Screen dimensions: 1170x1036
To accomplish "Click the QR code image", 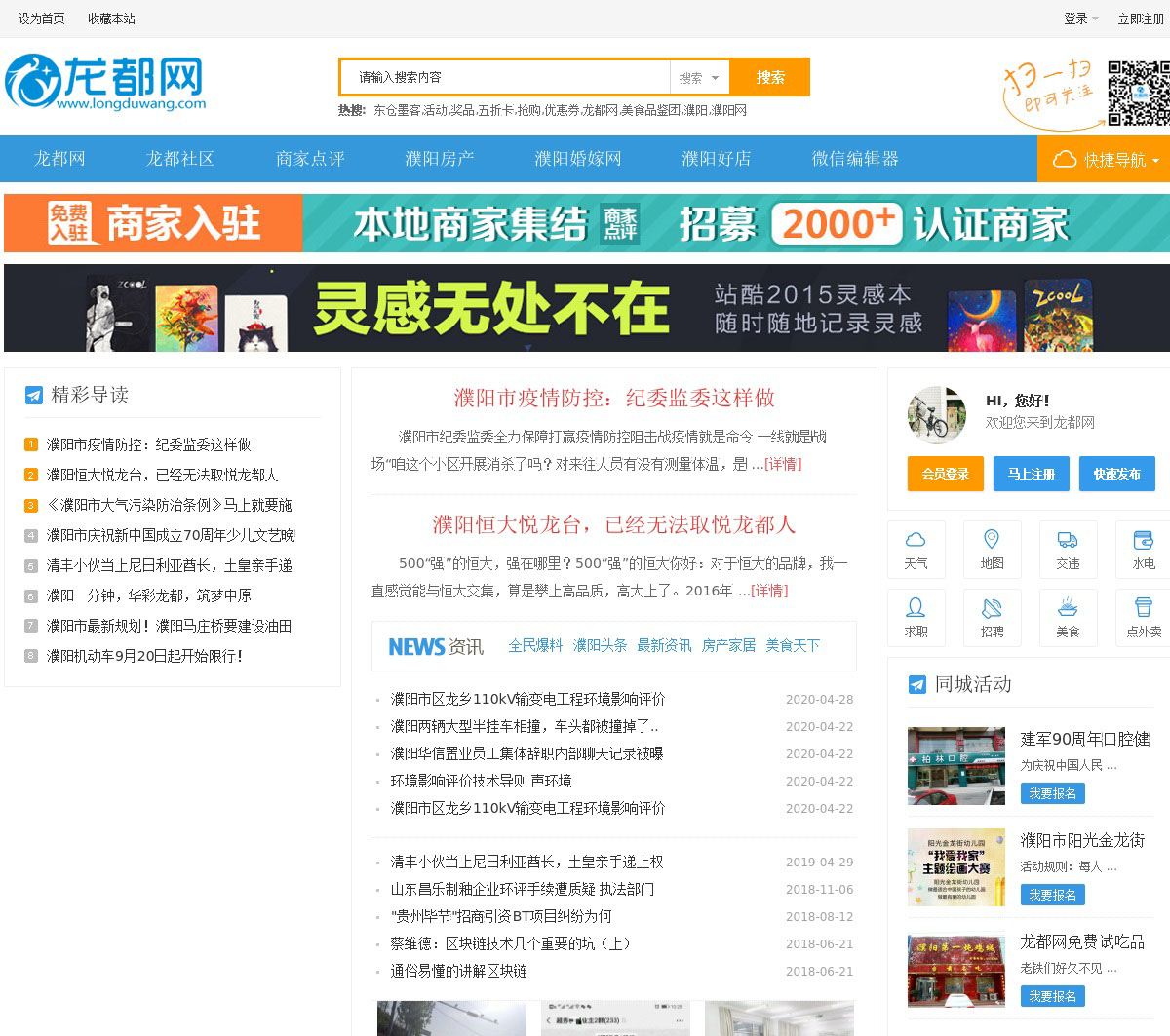I will point(1138,93).
